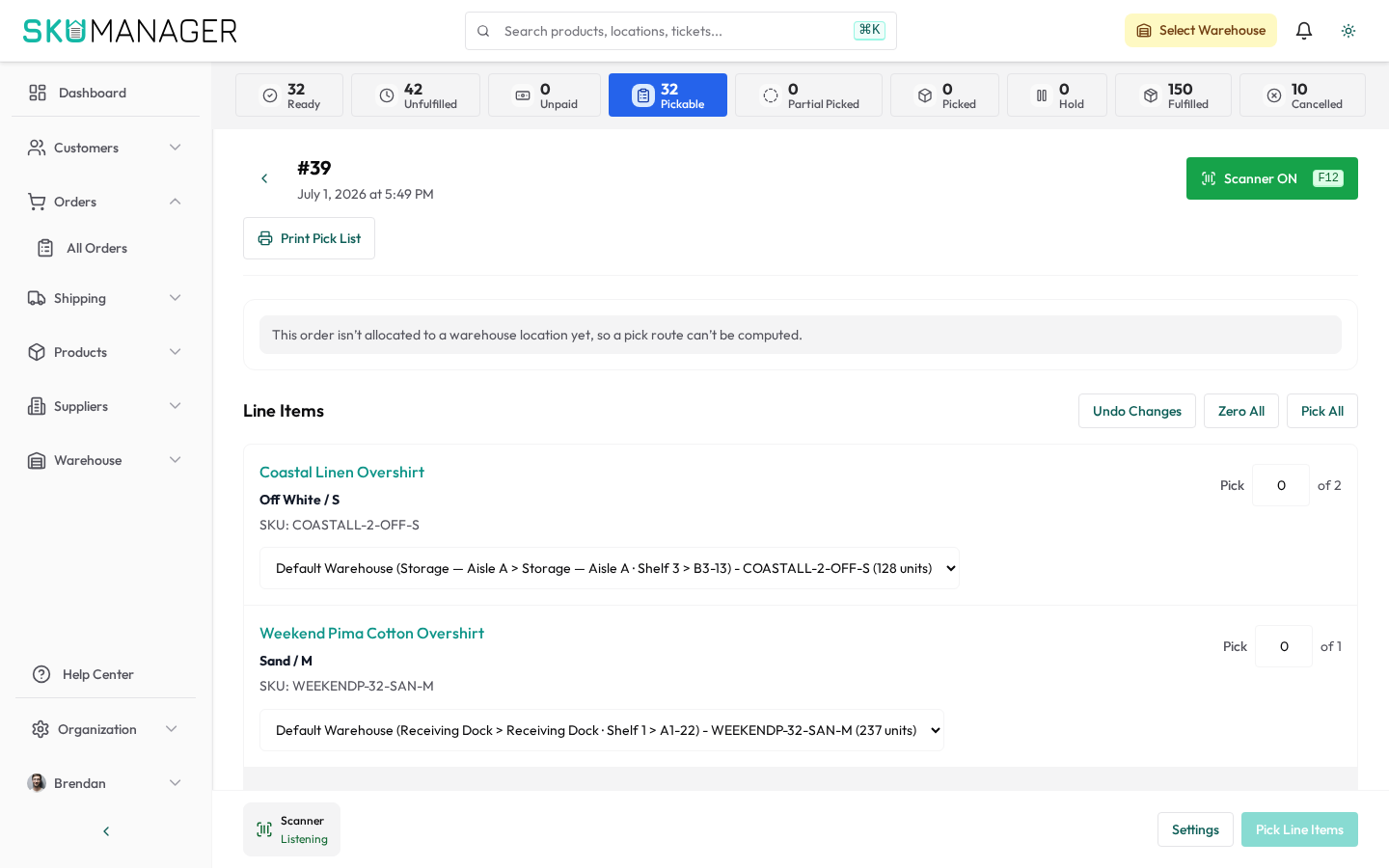Open the notifications bell

[x=1304, y=31]
